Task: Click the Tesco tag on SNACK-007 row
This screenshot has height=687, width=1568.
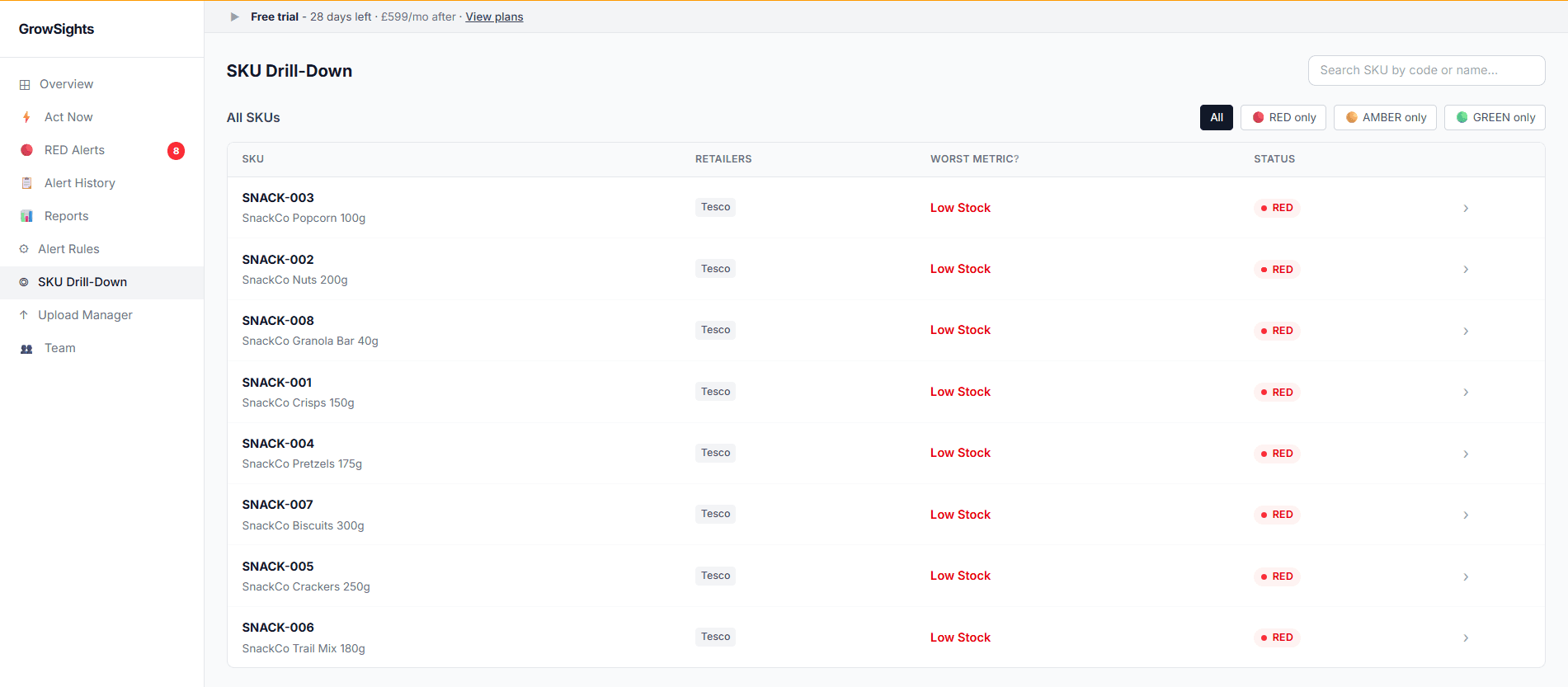Action: tap(715, 514)
